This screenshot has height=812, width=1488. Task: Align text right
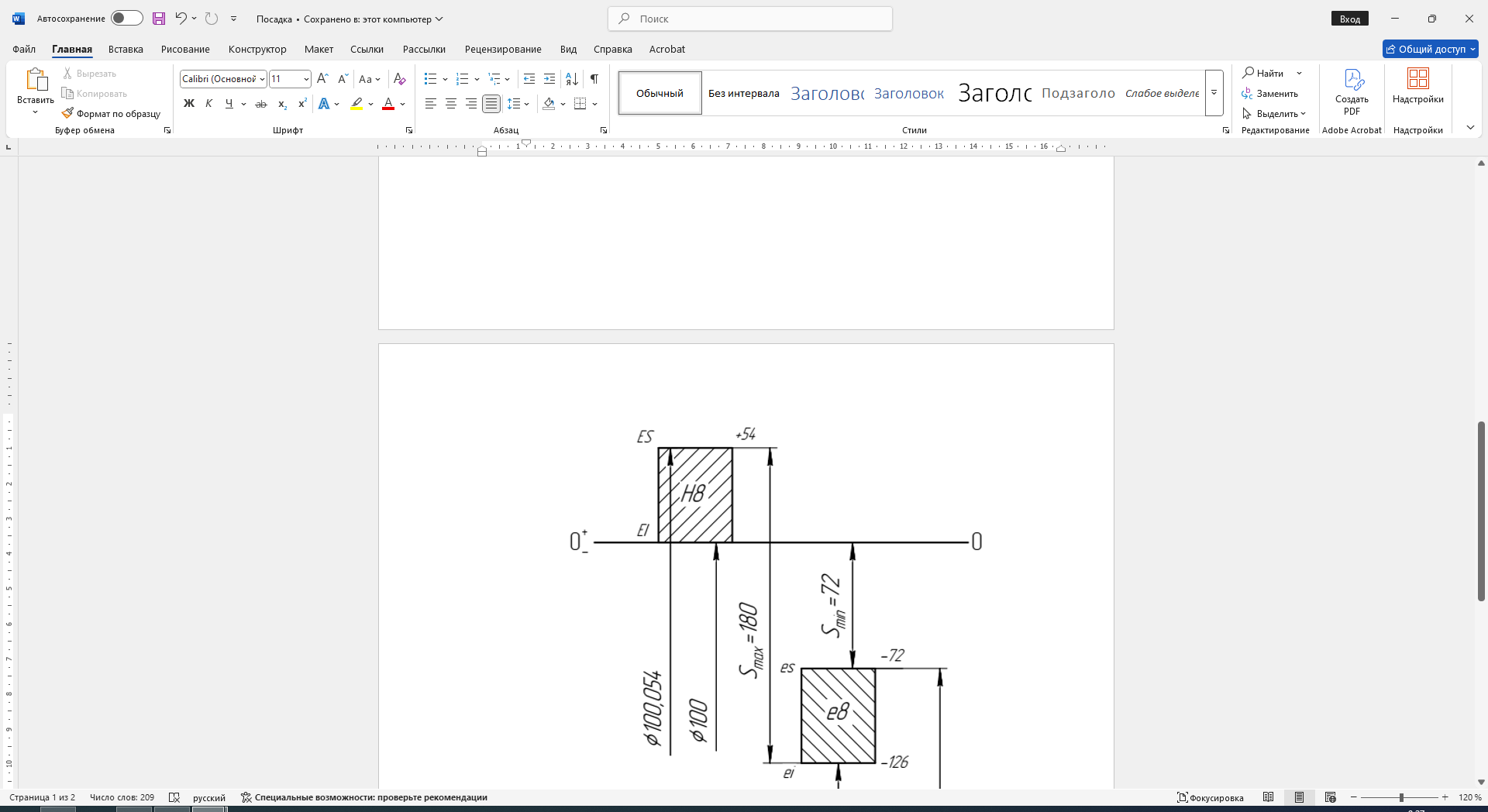click(x=471, y=104)
